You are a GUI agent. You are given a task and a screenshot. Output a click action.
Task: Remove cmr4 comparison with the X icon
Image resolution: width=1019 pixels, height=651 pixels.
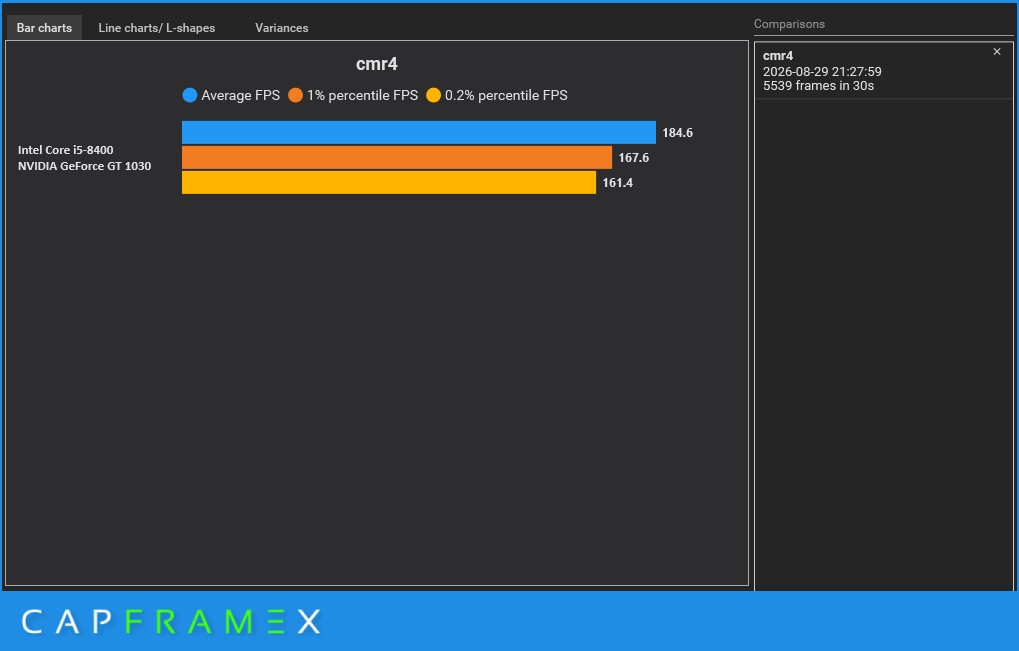tap(997, 52)
